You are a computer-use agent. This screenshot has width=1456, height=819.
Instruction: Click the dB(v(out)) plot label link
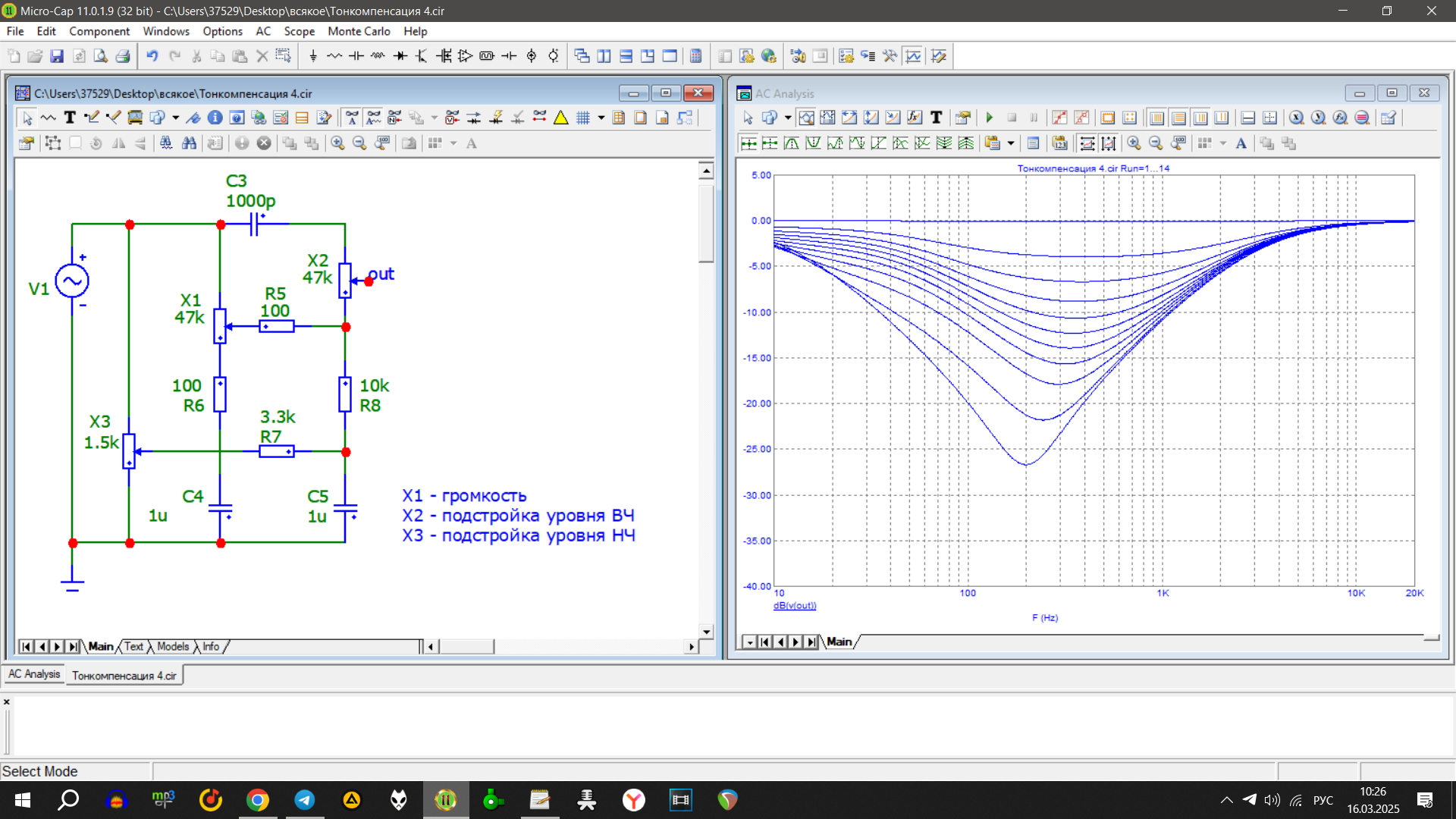pyautogui.click(x=795, y=606)
